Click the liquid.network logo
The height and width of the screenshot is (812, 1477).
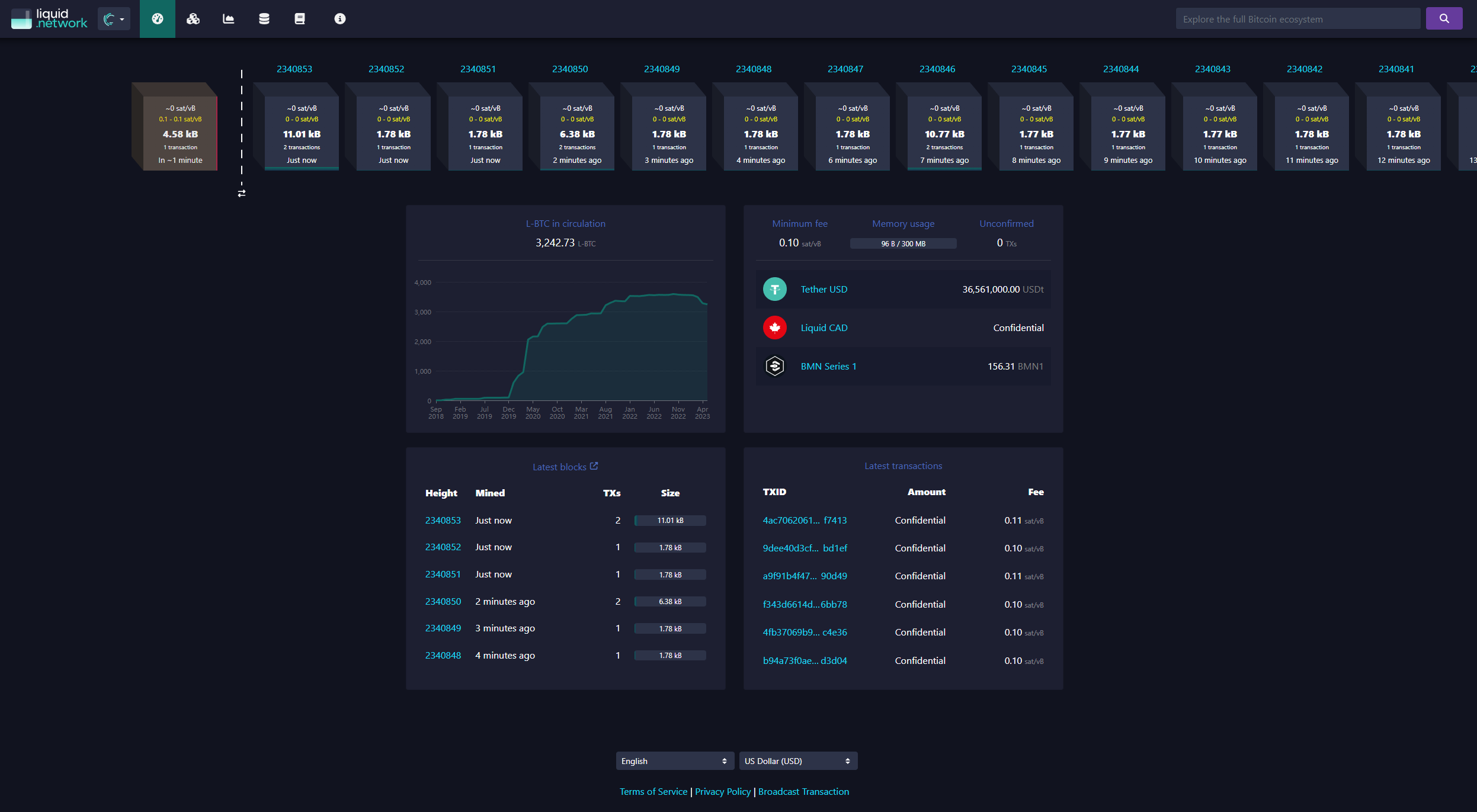pos(47,18)
